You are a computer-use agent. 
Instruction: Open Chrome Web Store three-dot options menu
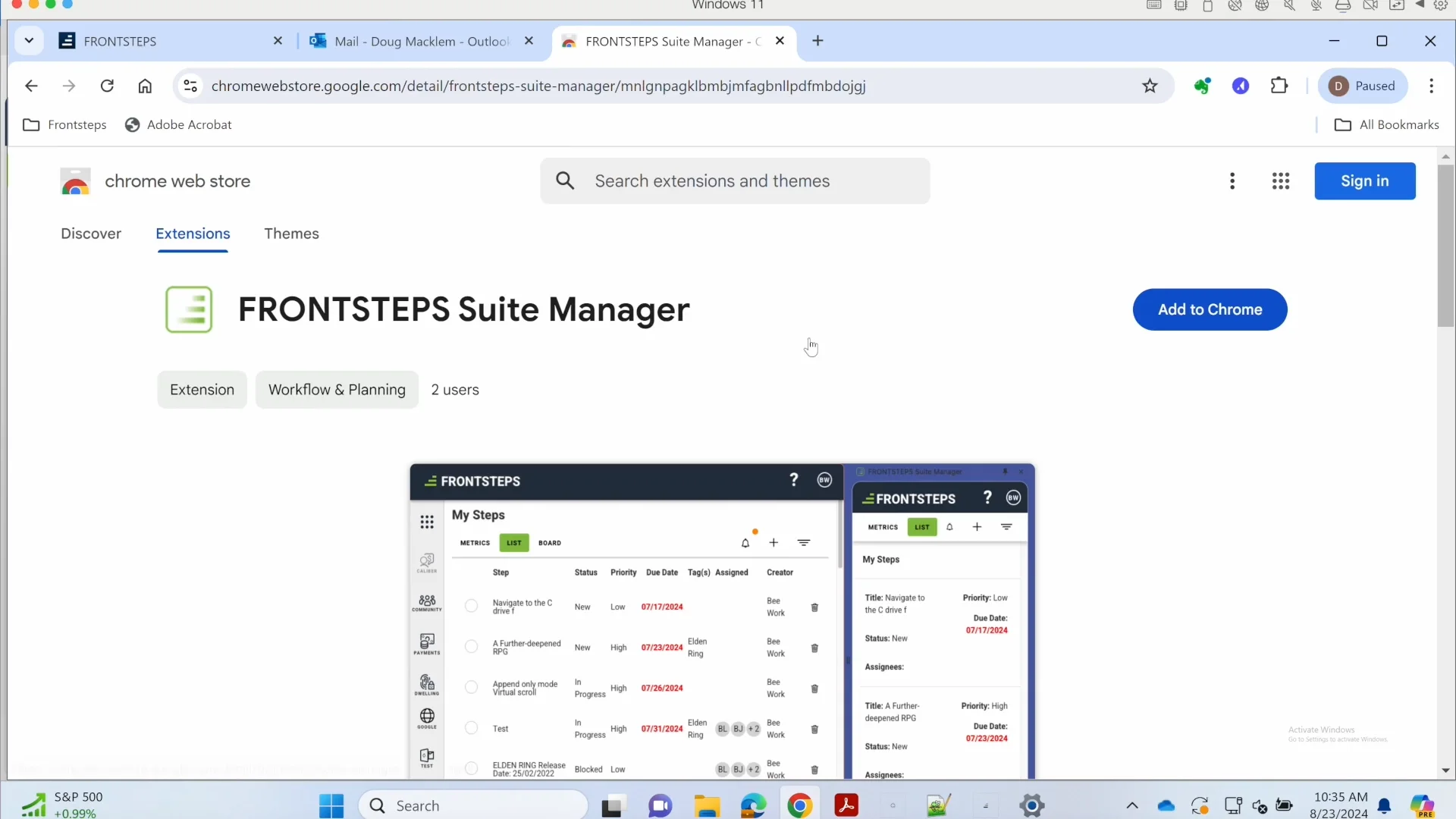(x=1232, y=181)
